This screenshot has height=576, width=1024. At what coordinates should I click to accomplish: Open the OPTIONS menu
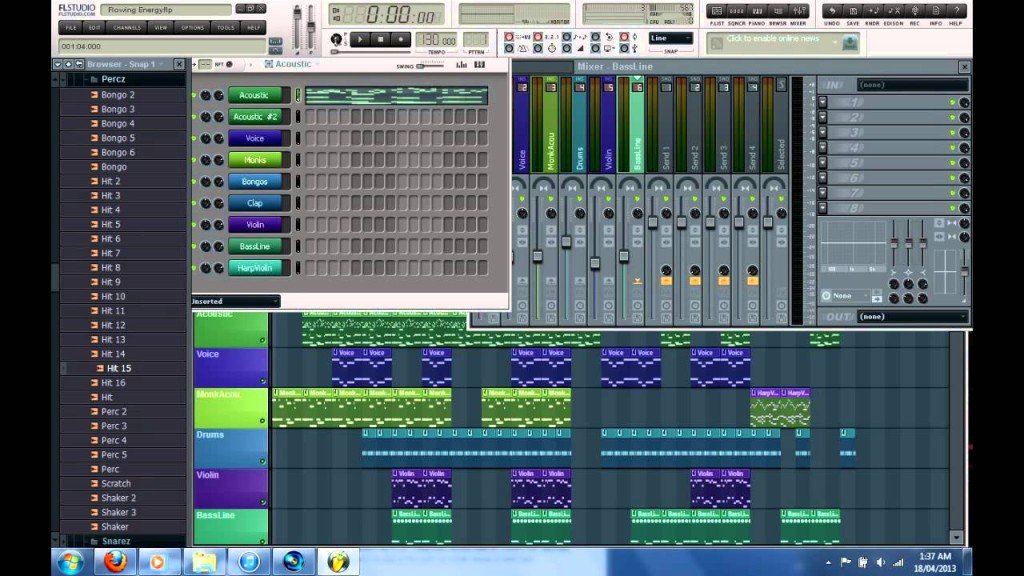[x=193, y=27]
